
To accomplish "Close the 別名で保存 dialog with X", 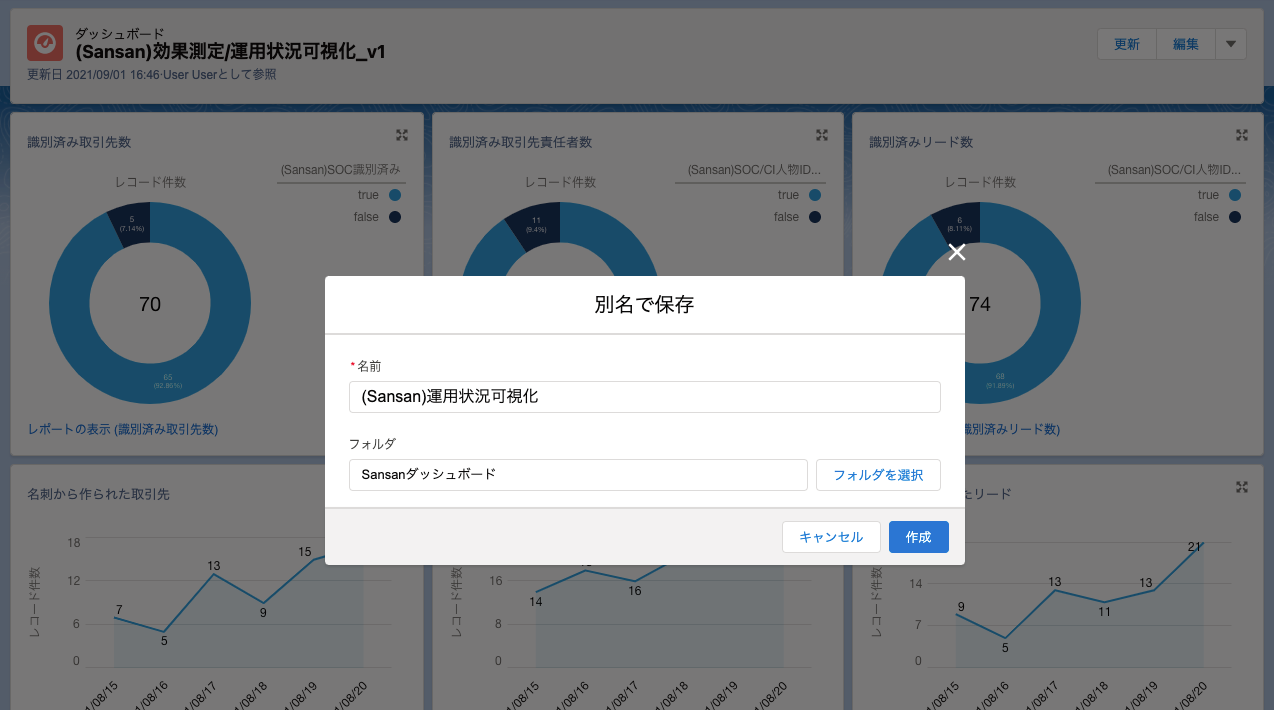I will pyautogui.click(x=956, y=252).
